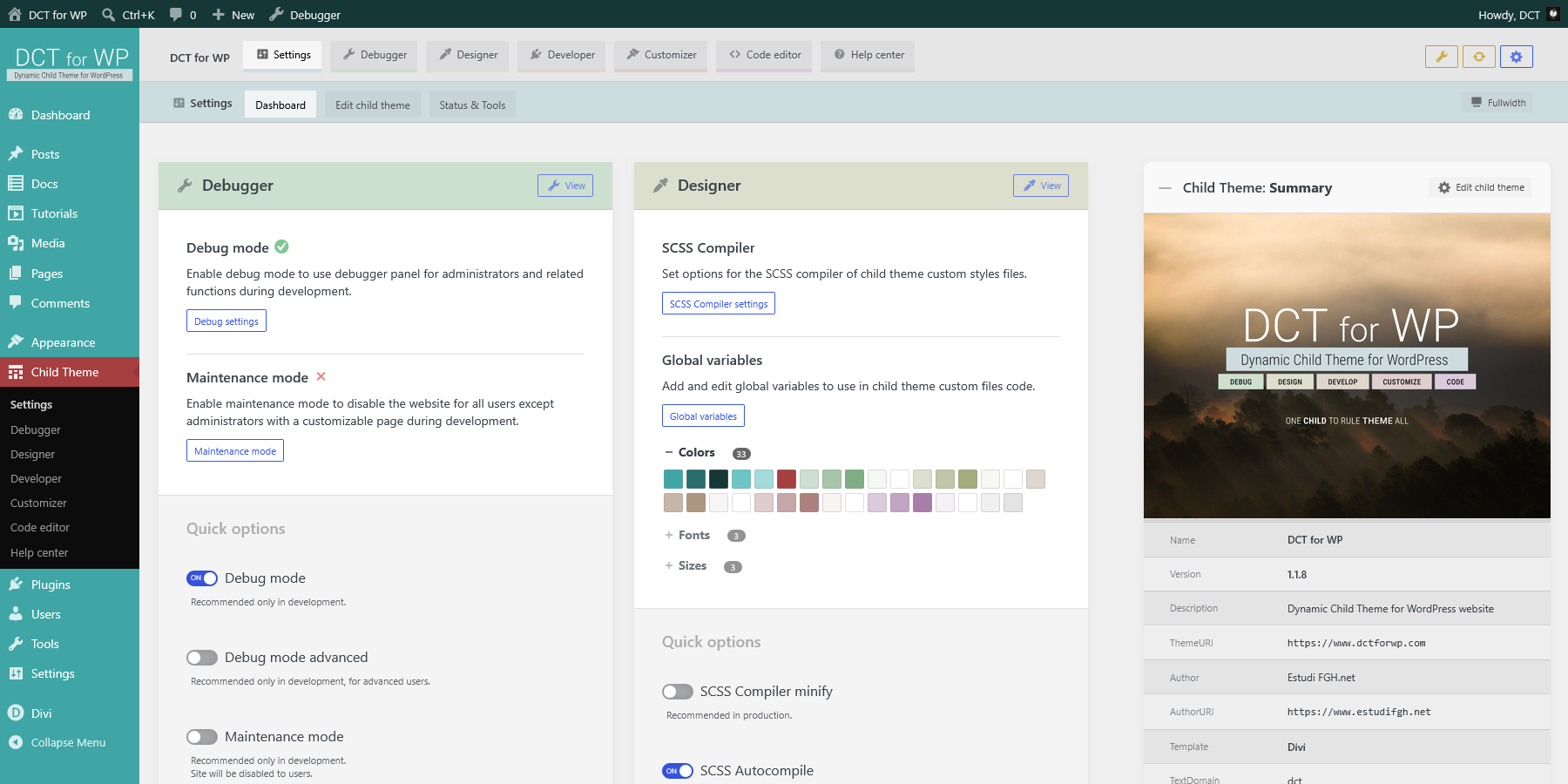Open Comments in the sidebar
This screenshot has height=784, width=1568.
click(x=70, y=303)
